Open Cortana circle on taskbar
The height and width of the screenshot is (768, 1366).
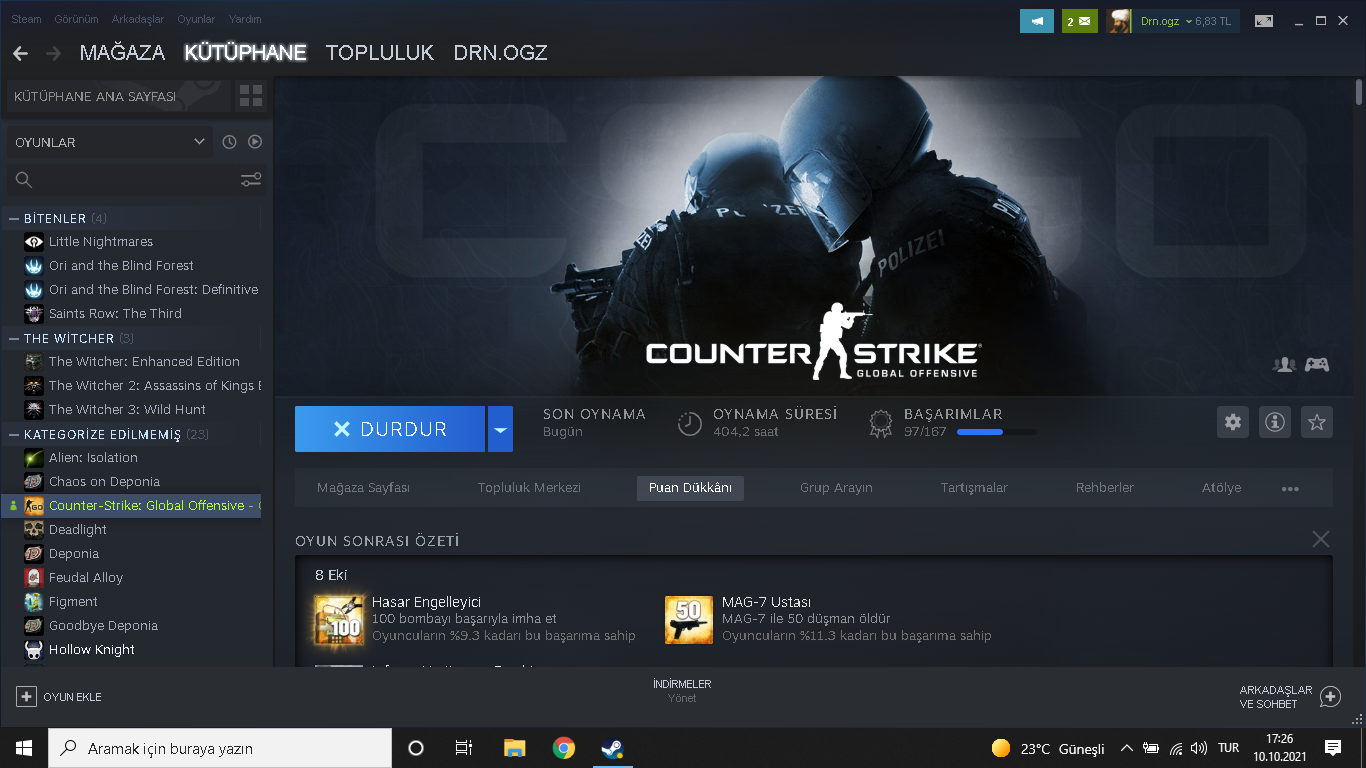[x=416, y=748]
